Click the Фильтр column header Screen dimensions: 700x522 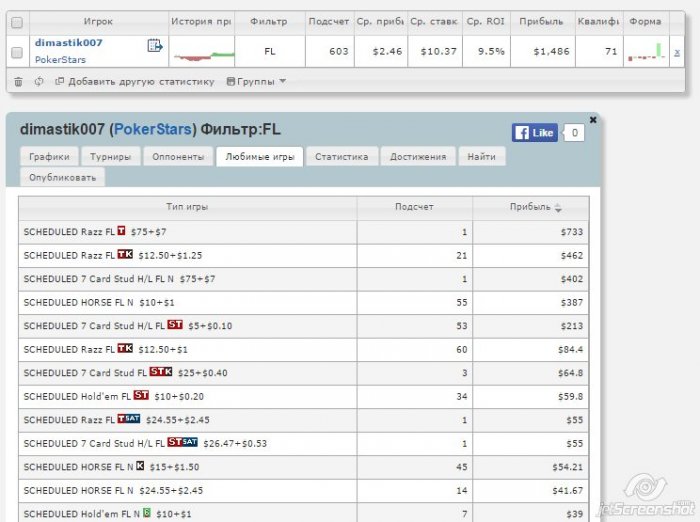(269, 21)
